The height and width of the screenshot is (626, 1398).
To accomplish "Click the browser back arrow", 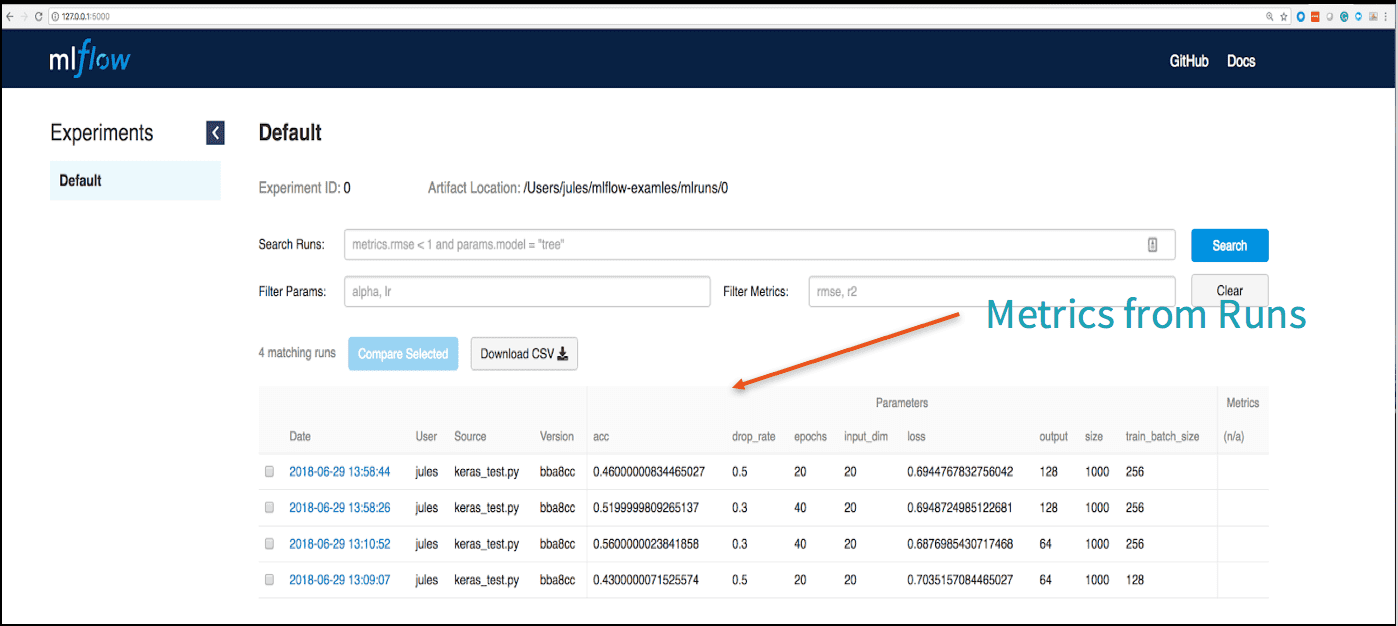I will [9, 16].
